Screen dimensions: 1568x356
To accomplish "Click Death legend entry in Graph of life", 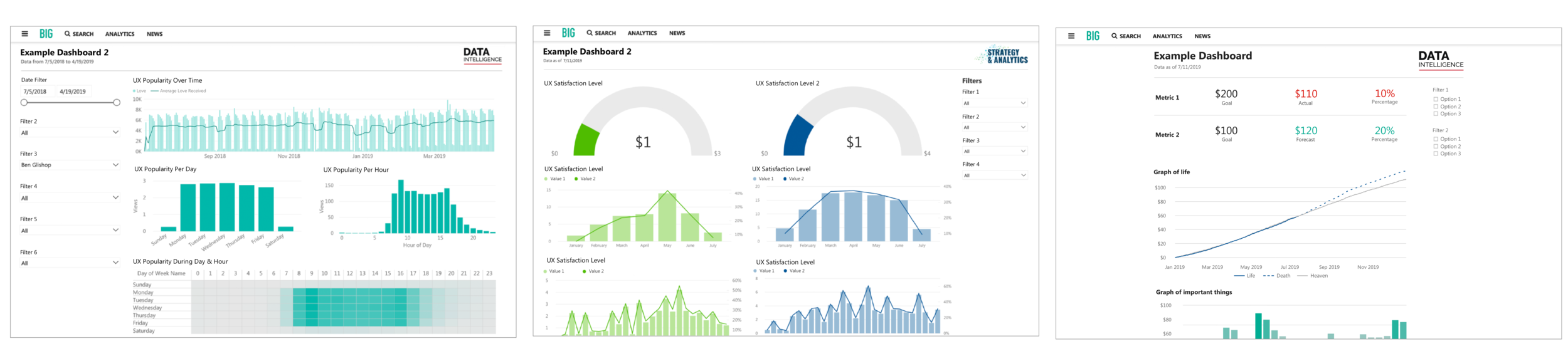I will (x=1276, y=276).
